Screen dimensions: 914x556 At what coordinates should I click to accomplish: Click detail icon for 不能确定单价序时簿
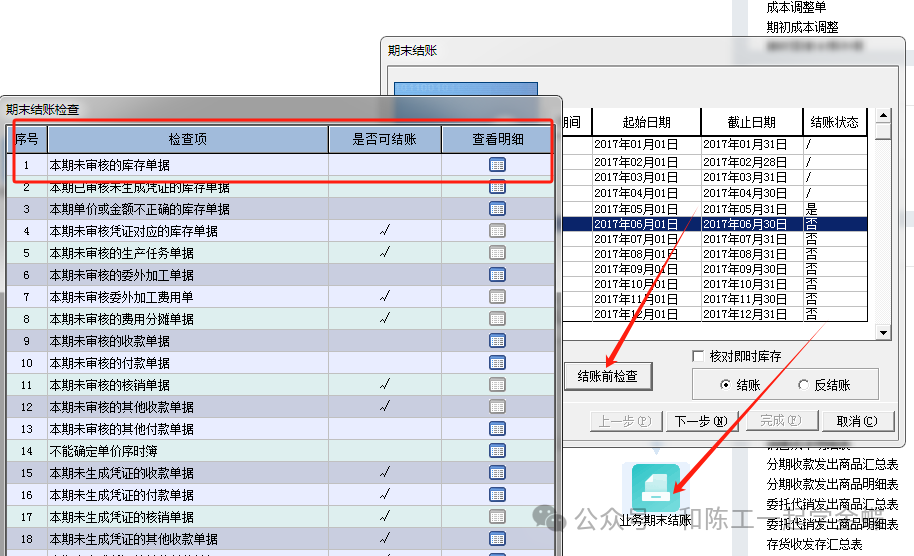497,451
